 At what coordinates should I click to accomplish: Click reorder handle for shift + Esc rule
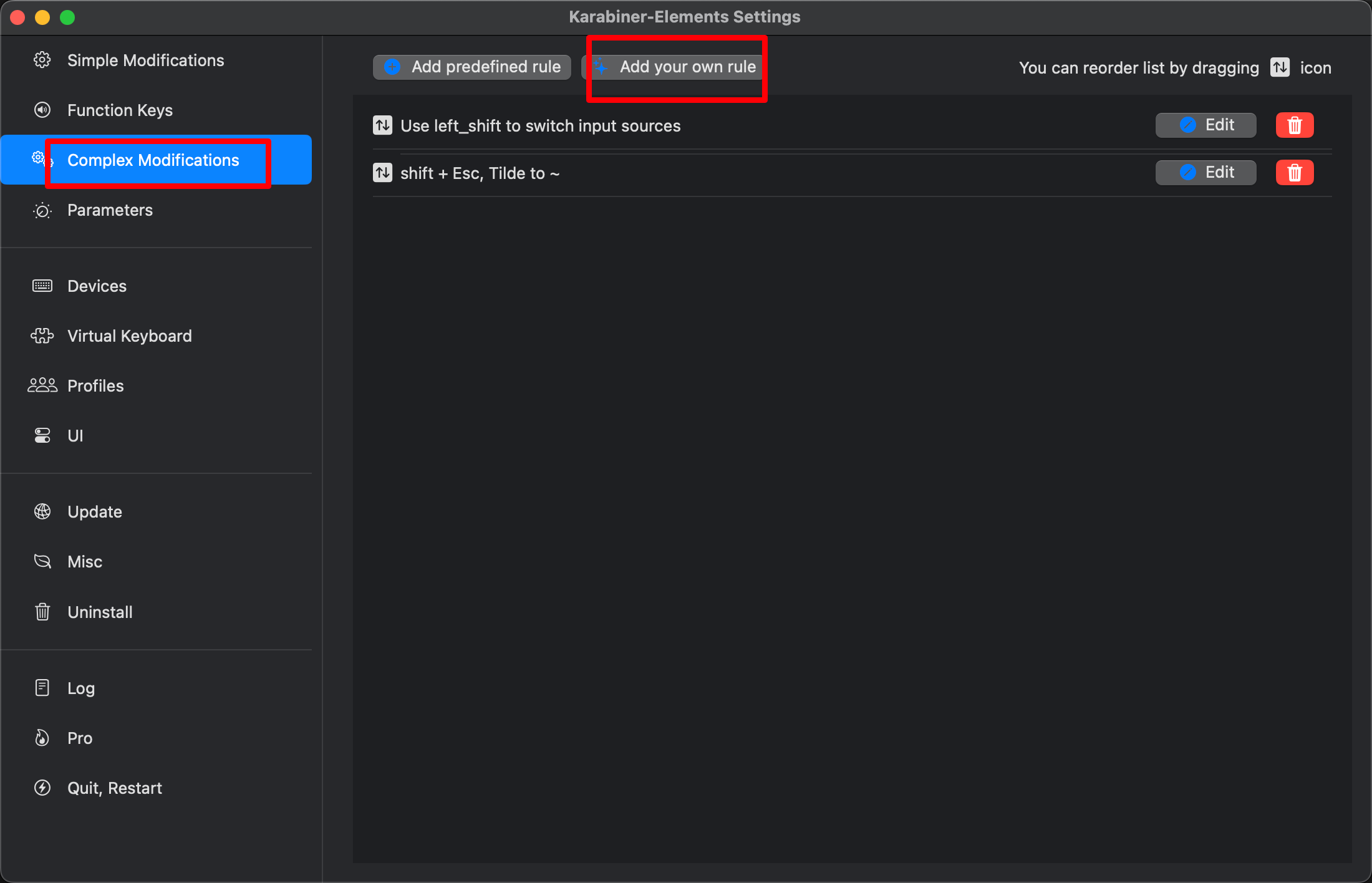click(x=382, y=173)
